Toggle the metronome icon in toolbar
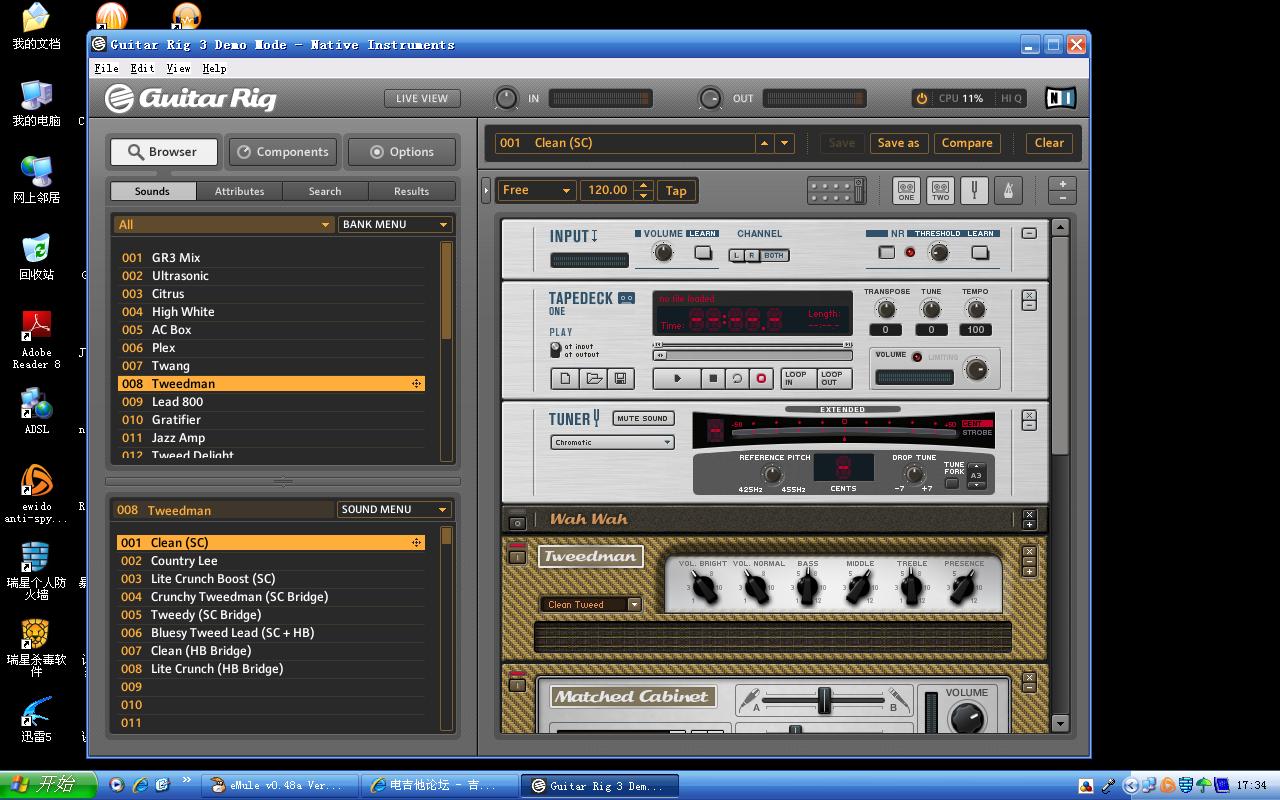The height and width of the screenshot is (800, 1280). point(1008,190)
